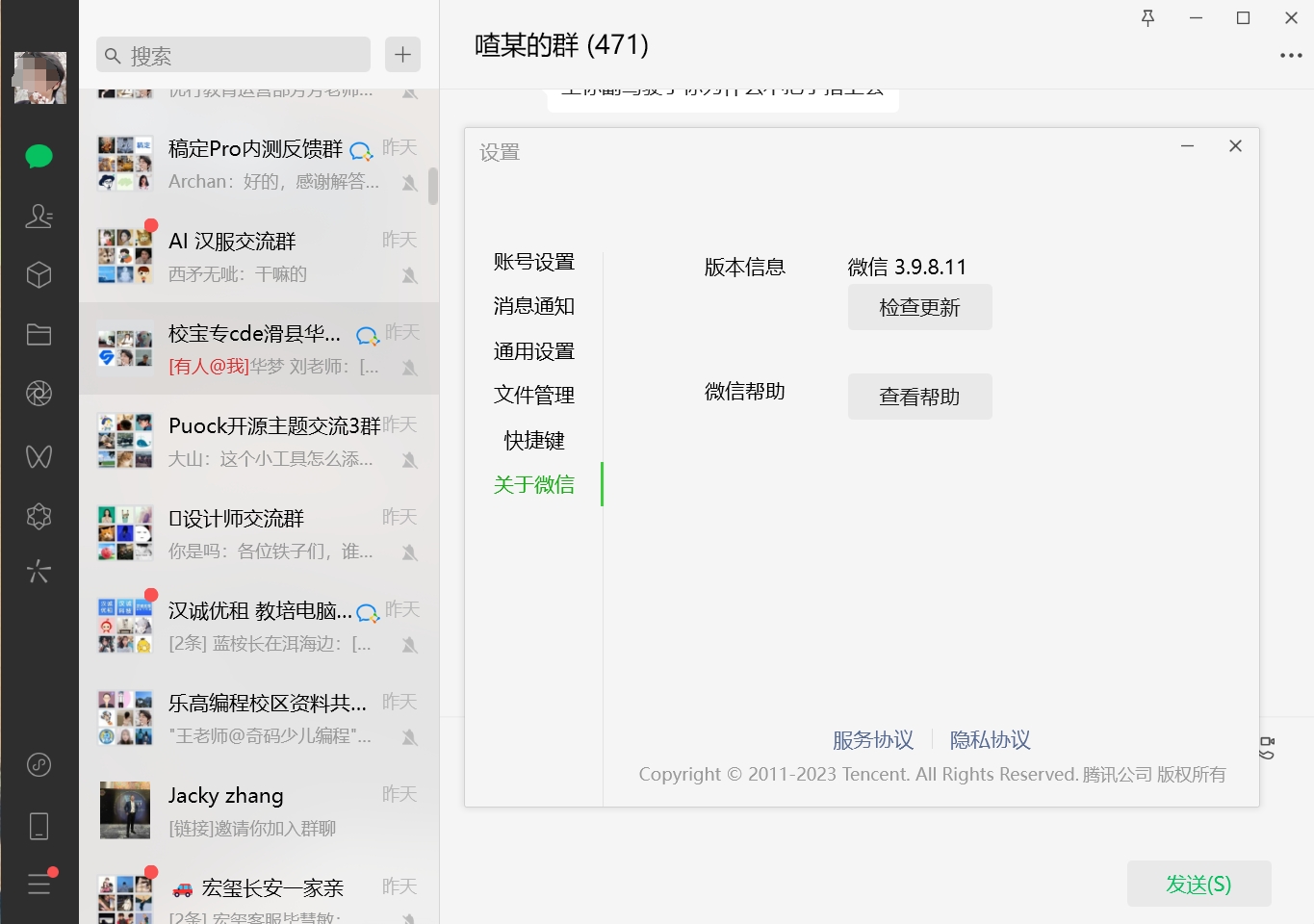Open the chat options via three dots

pyautogui.click(x=1290, y=55)
